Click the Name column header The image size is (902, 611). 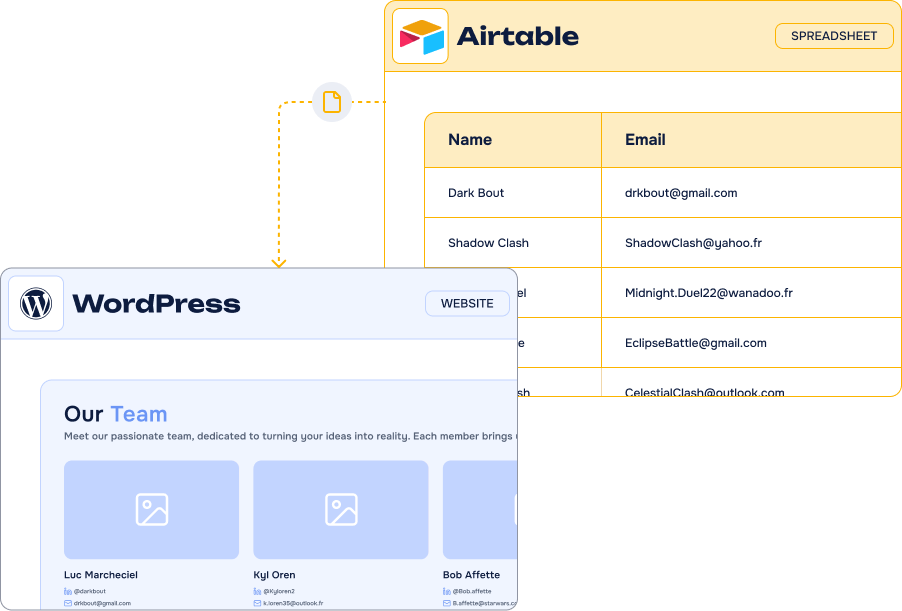pyautogui.click(x=513, y=140)
